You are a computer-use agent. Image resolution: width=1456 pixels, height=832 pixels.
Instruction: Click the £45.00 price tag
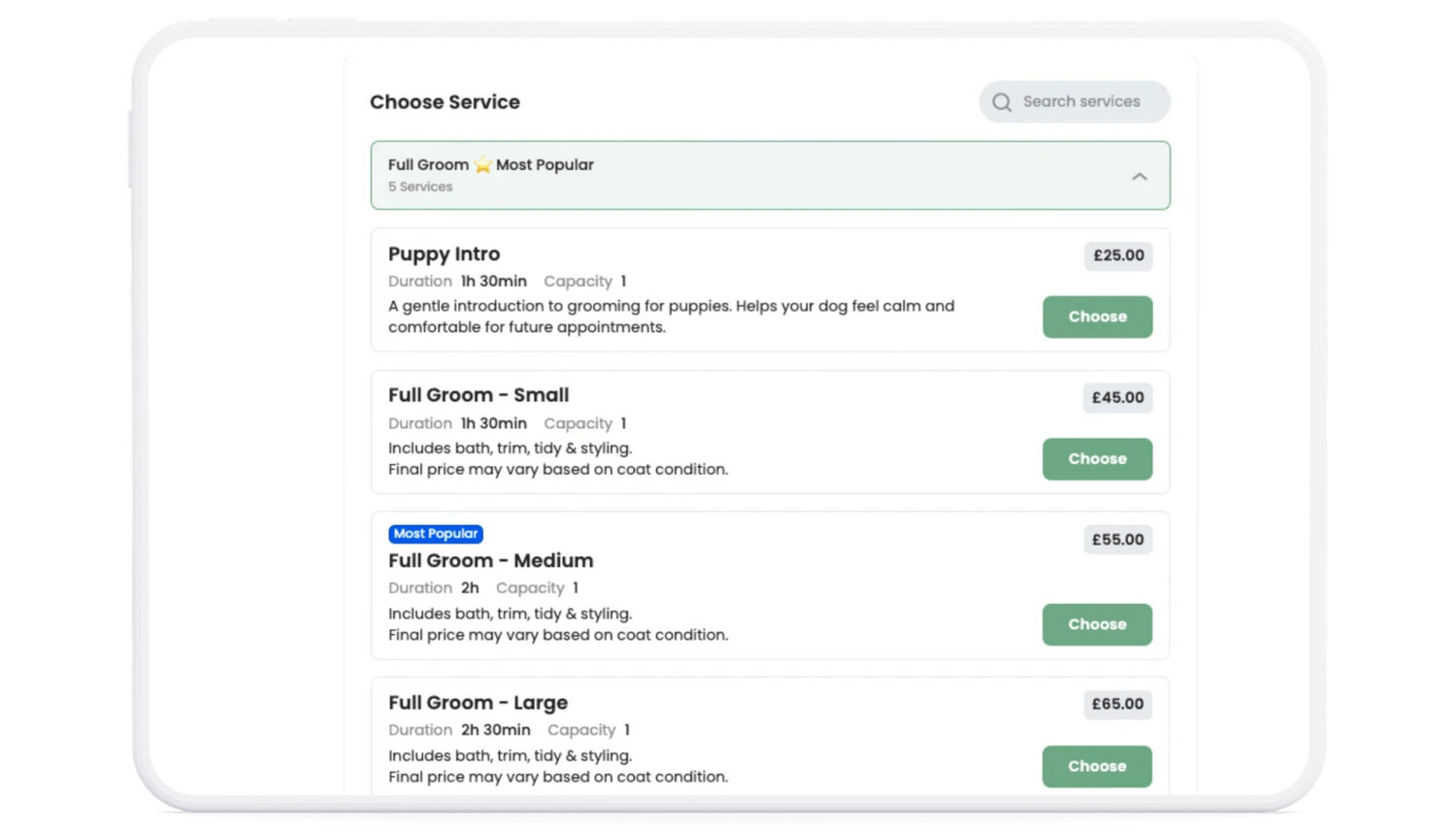[1118, 397]
